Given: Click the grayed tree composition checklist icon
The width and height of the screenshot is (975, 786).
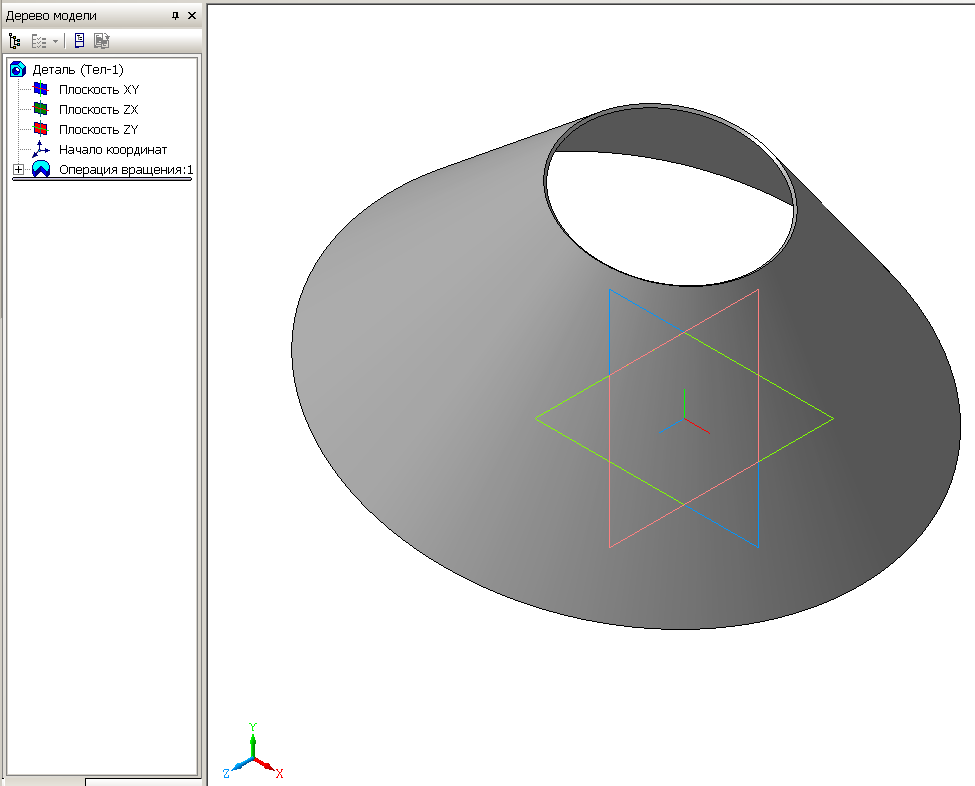Looking at the screenshot, I should click(x=39, y=42).
